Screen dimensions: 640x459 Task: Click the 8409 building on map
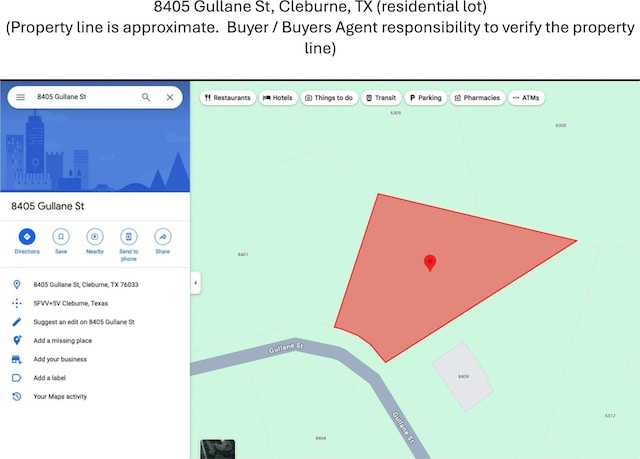click(463, 376)
